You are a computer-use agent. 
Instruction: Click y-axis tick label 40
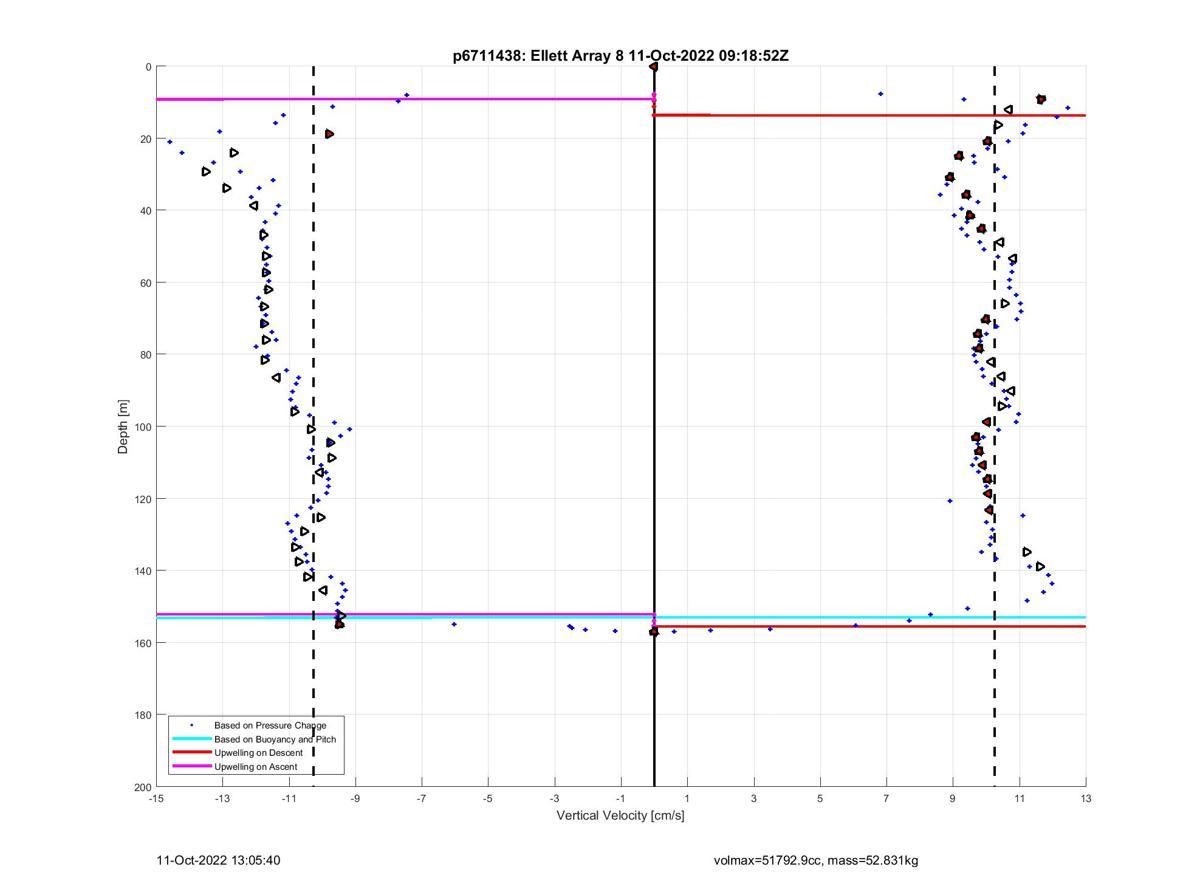coord(145,211)
